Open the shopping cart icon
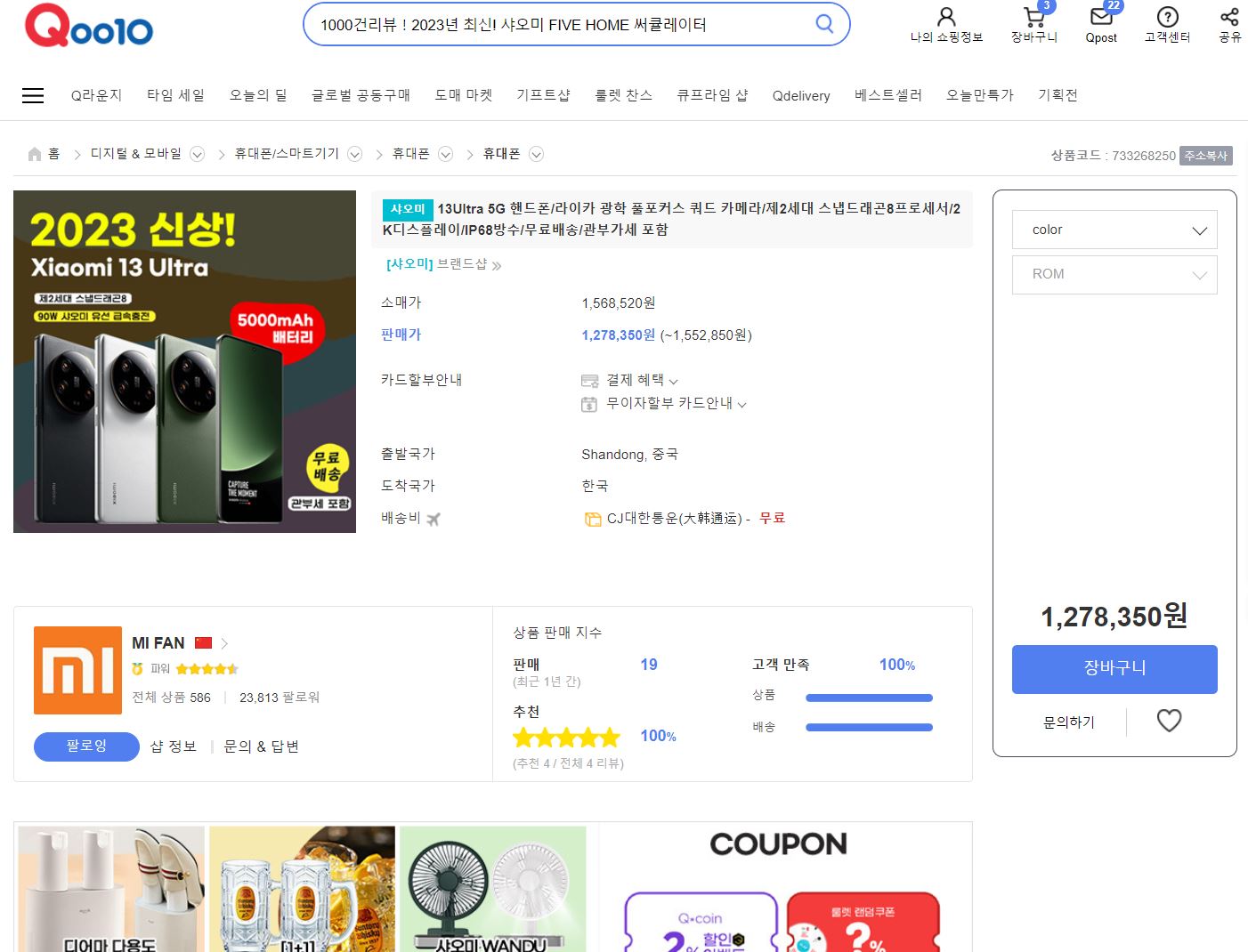The height and width of the screenshot is (952, 1248). click(1033, 17)
